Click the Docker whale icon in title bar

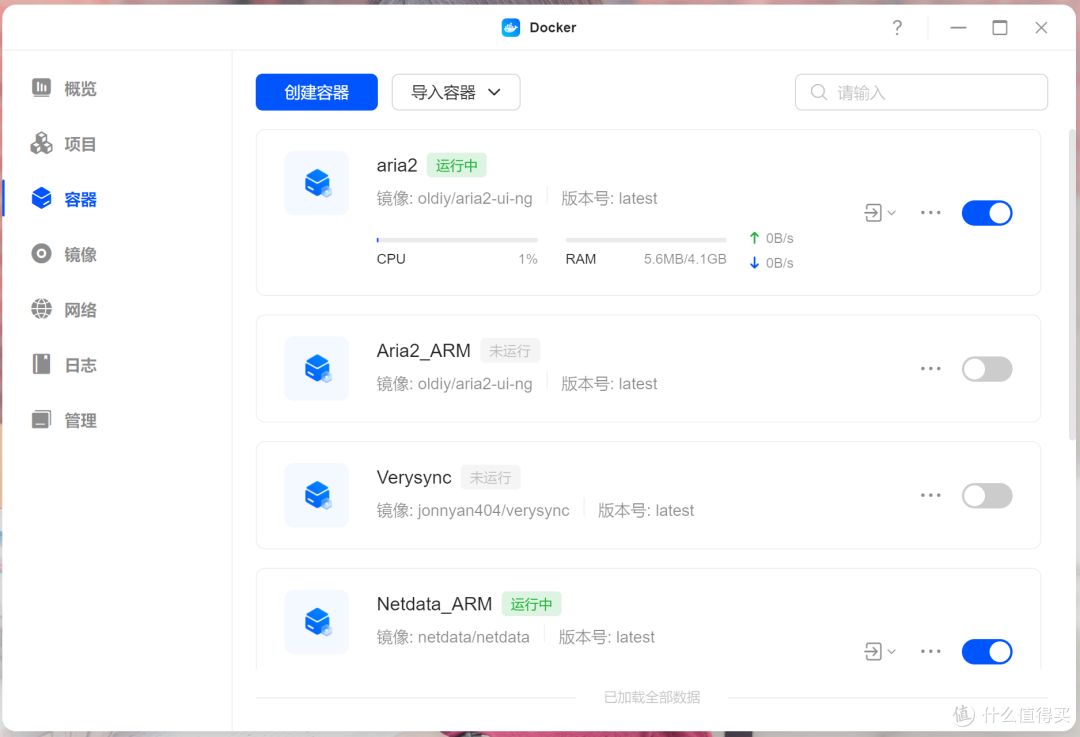[510, 27]
